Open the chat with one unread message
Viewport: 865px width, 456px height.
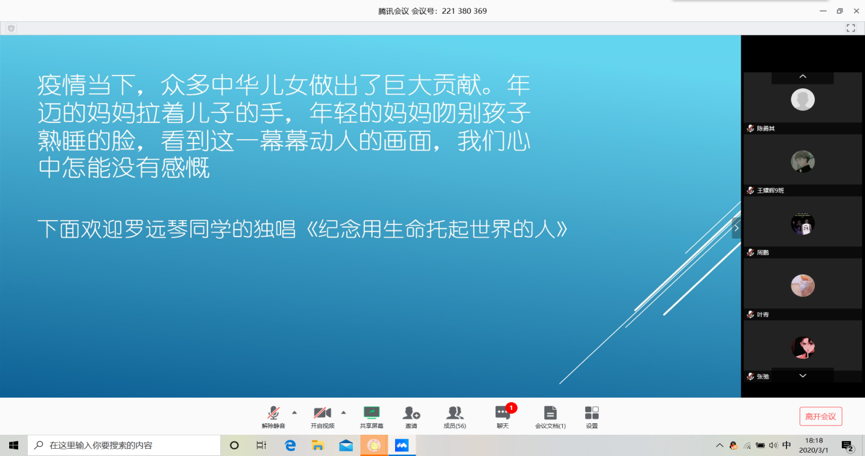pos(503,417)
